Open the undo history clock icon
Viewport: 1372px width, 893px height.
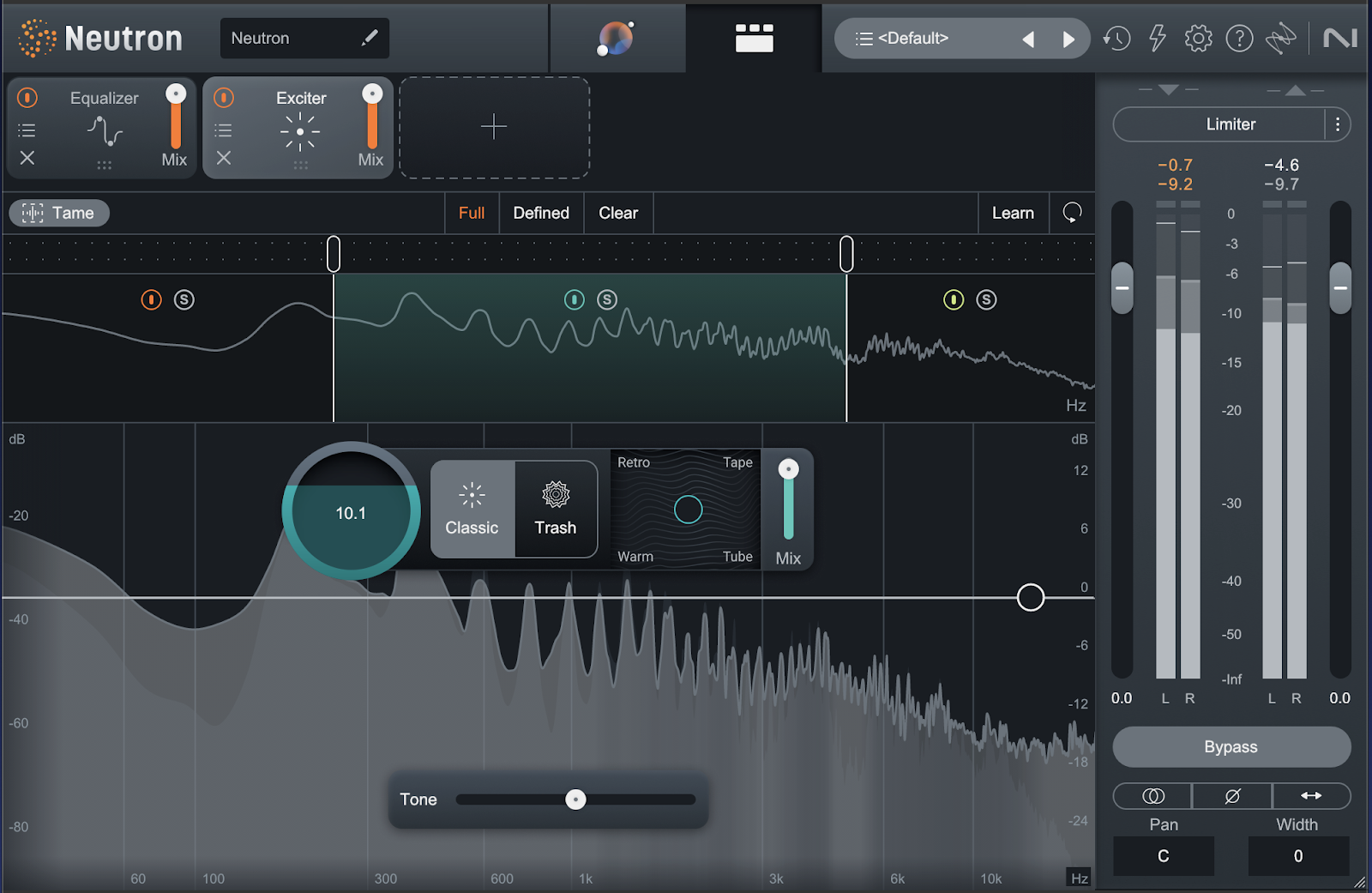tap(1116, 38)
